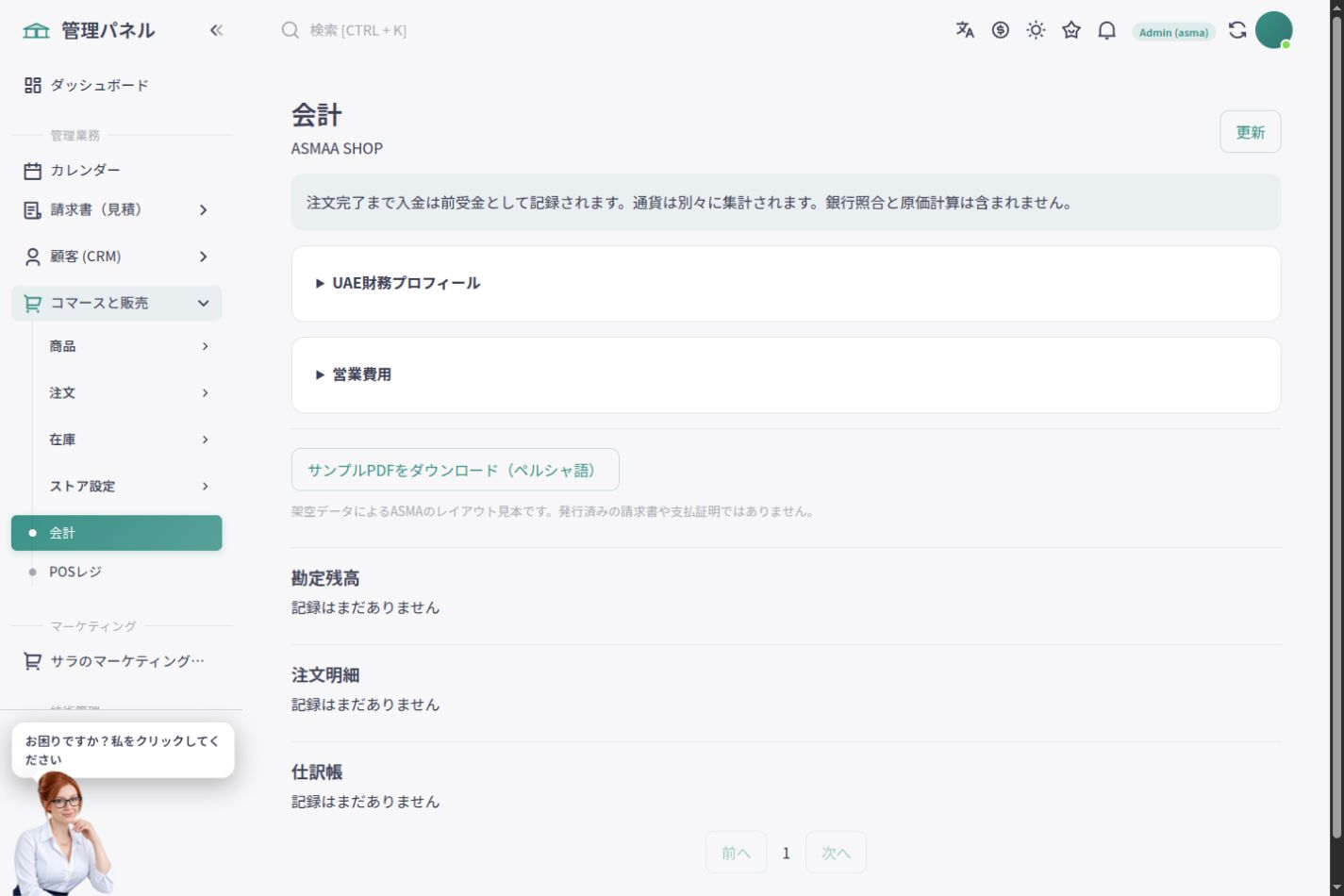1344x896 pixels.
Task: Click the 勘定残高 heading
Action: tap(325, 578)
